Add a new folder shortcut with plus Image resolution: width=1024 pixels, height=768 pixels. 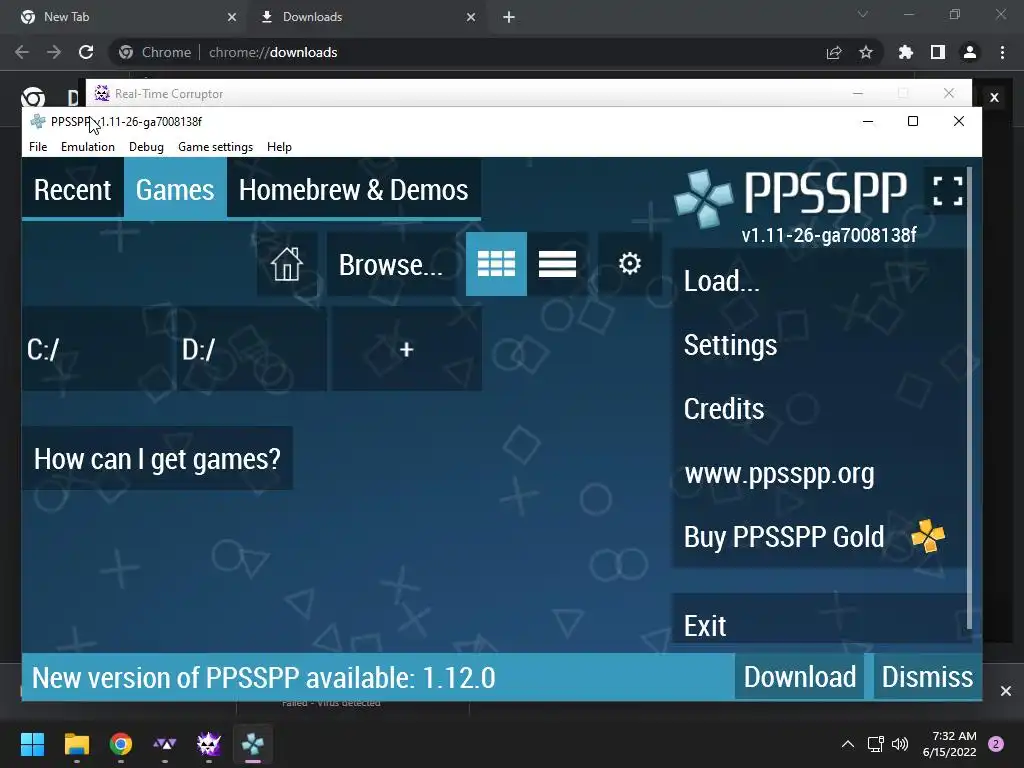[406, 349]
